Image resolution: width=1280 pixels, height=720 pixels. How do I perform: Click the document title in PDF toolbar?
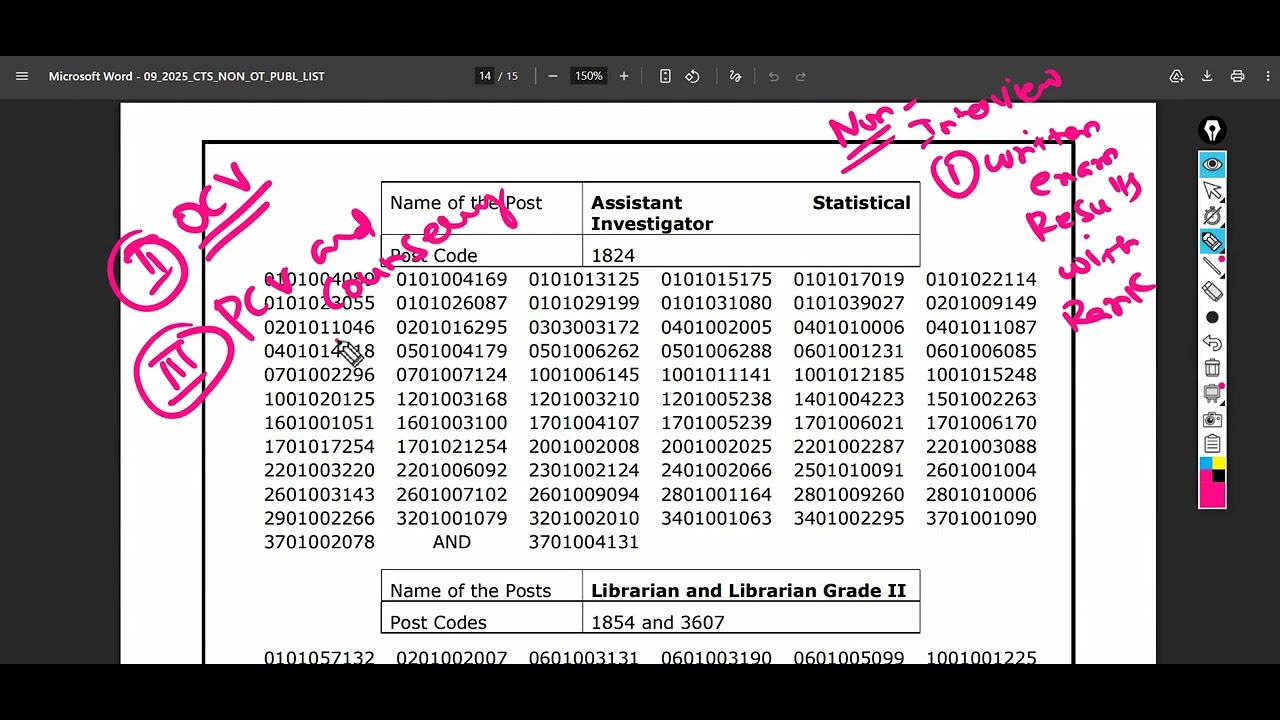pyautogui.click(x=187, y=76)
